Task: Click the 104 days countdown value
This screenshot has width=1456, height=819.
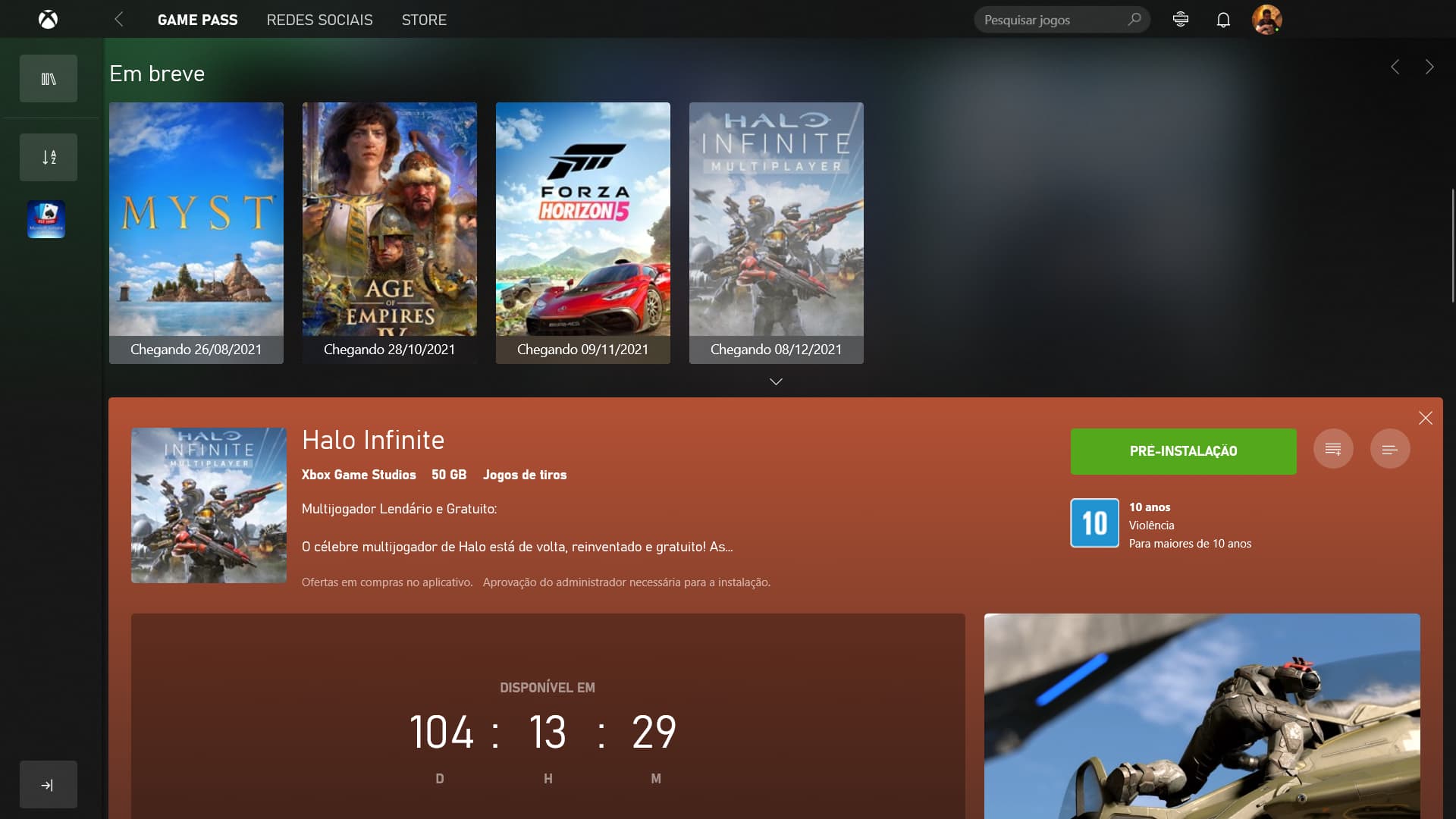Action: pyautogui.click(x=441, y=732)
